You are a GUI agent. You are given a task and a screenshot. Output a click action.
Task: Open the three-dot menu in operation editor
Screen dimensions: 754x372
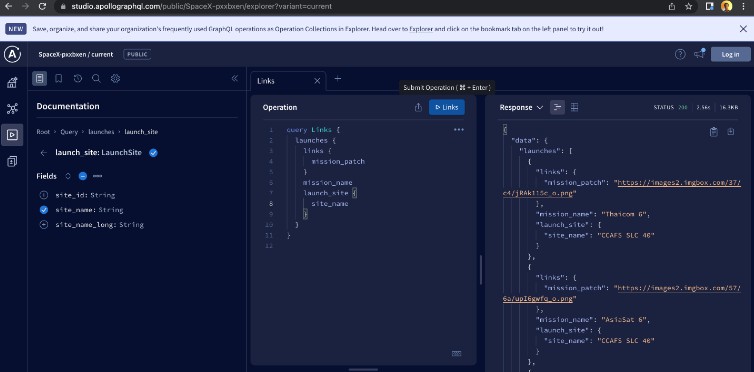(459, 130)
